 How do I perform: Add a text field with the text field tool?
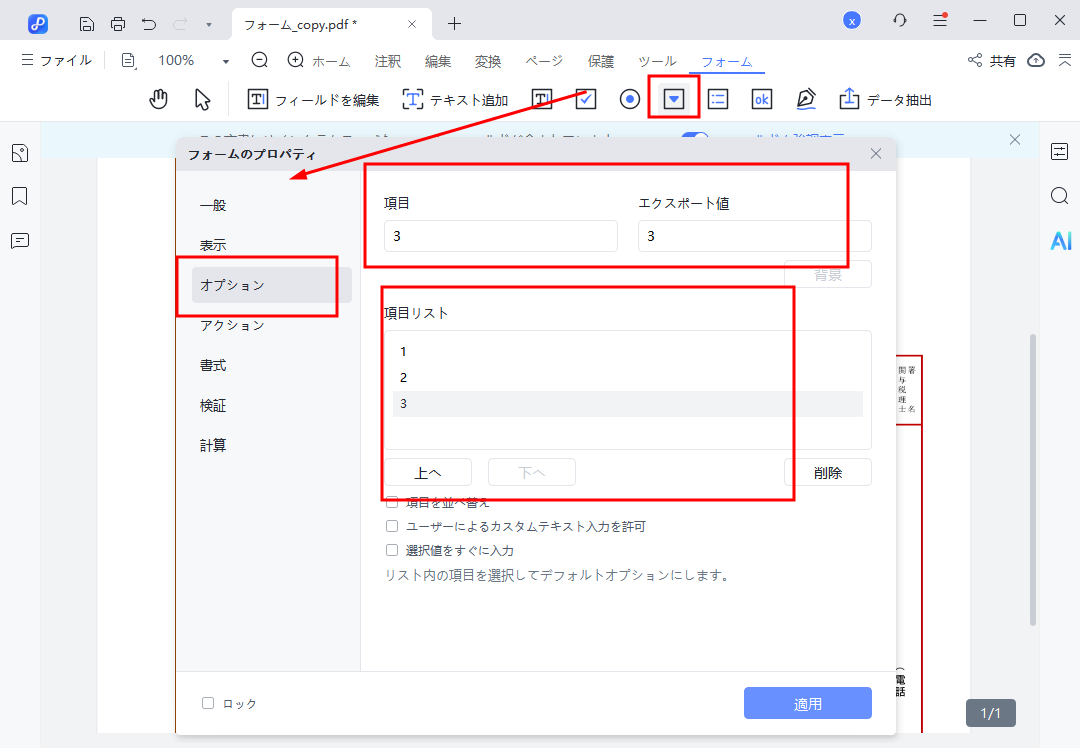541,98
